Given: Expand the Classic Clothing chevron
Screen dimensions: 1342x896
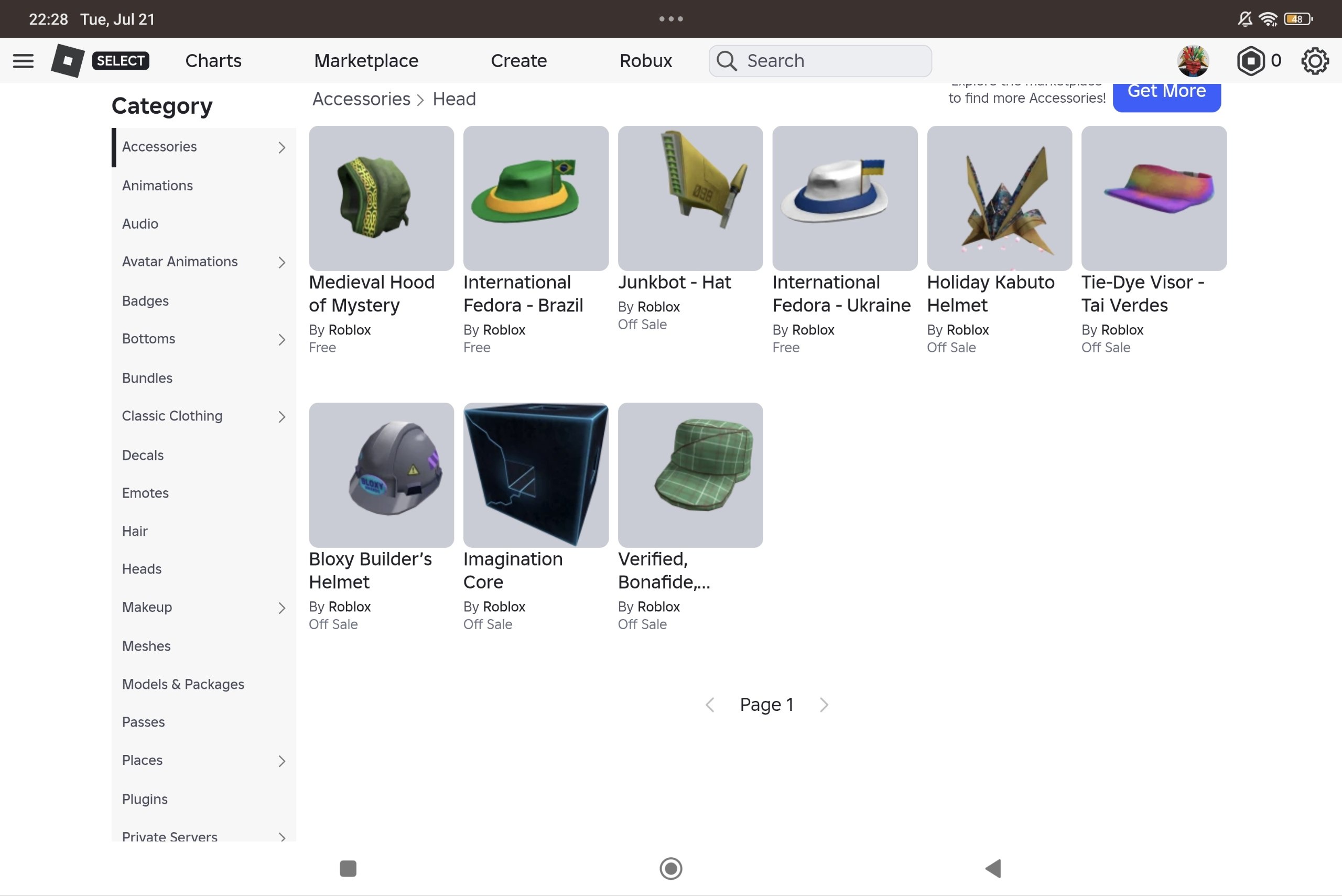Looking at the screenshot, I should pyautogui.click(x=282, y=417).
